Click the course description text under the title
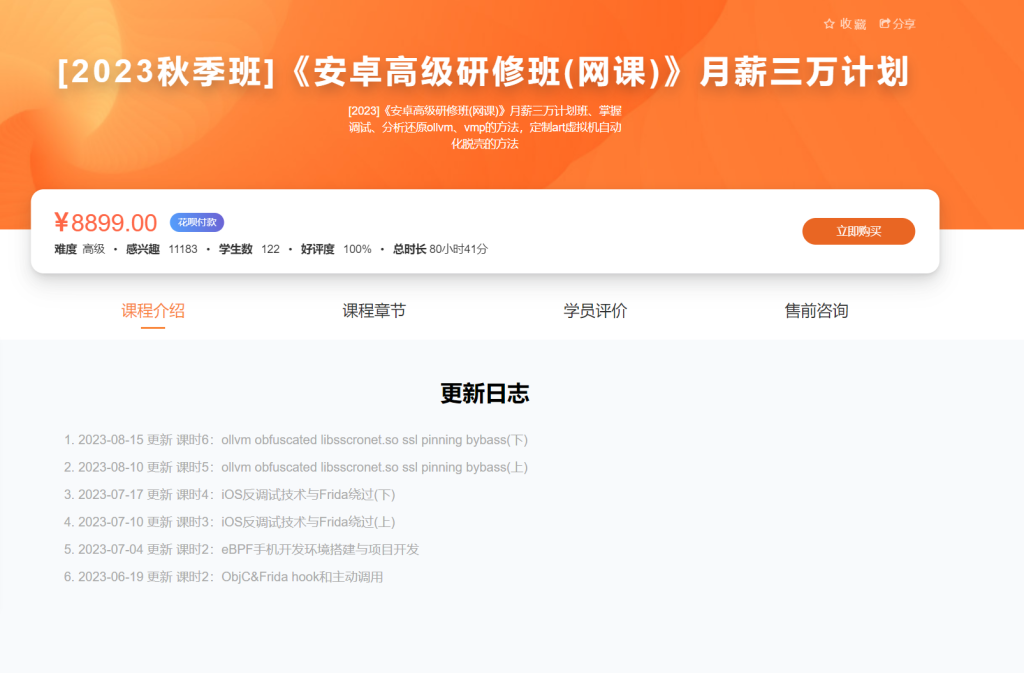Screen dimensions: 1024x673 pyautogui.click(x=484, y=127)
